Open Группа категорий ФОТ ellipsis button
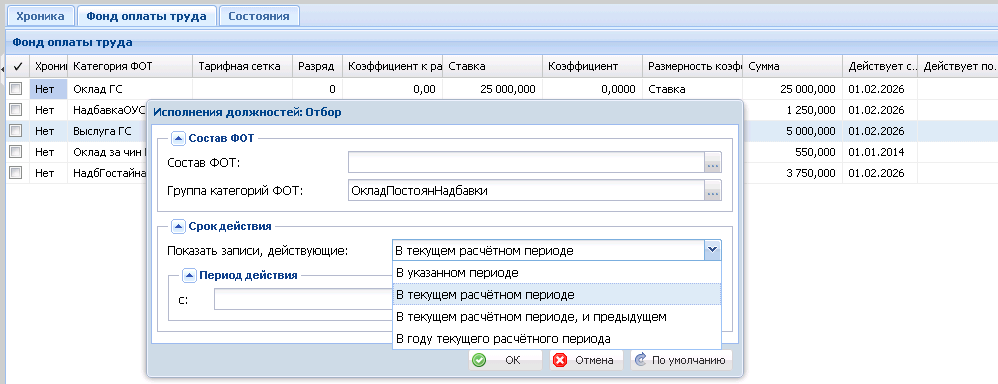The height and width of the screenshot is (384, 998). (x=713, y=190)
